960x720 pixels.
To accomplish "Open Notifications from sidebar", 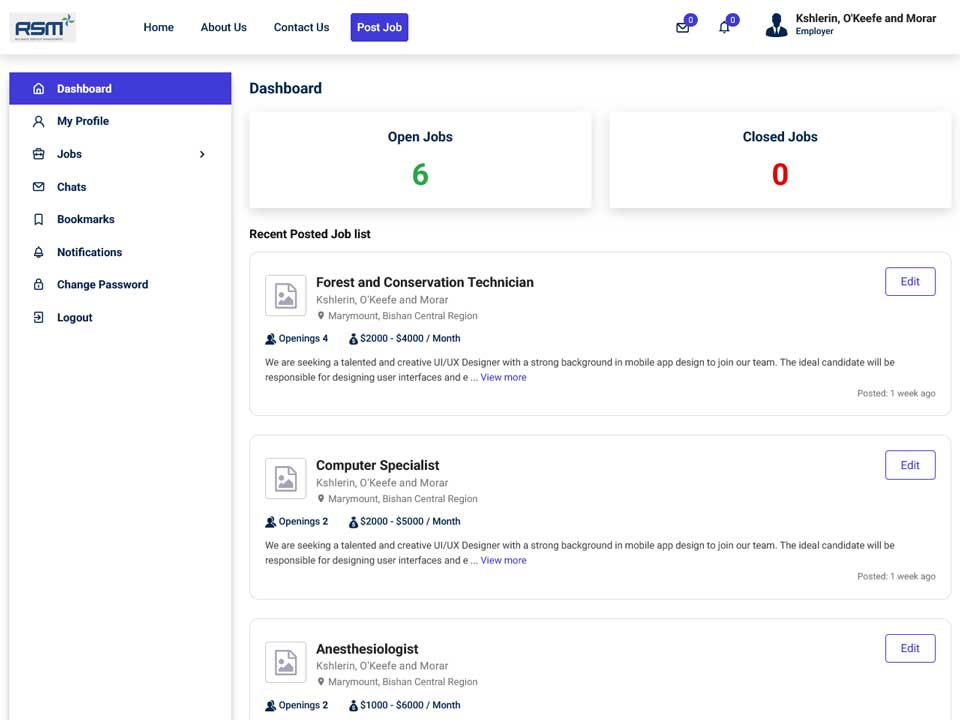I will tap(120, 252).
